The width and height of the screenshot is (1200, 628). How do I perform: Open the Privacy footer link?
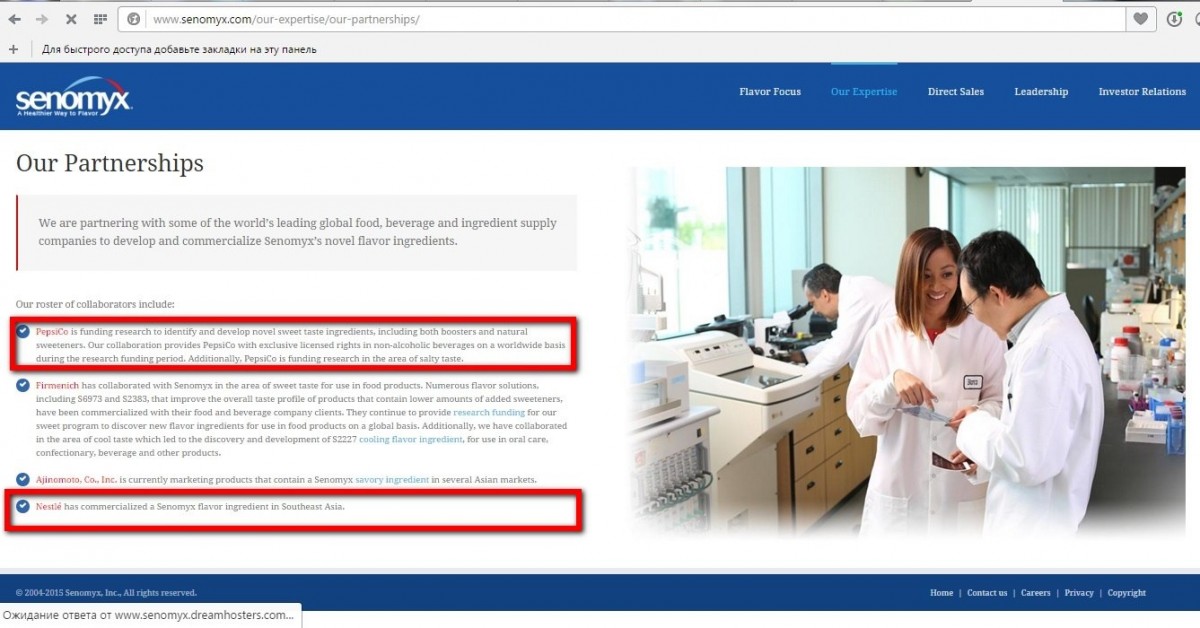(1079, 593)
